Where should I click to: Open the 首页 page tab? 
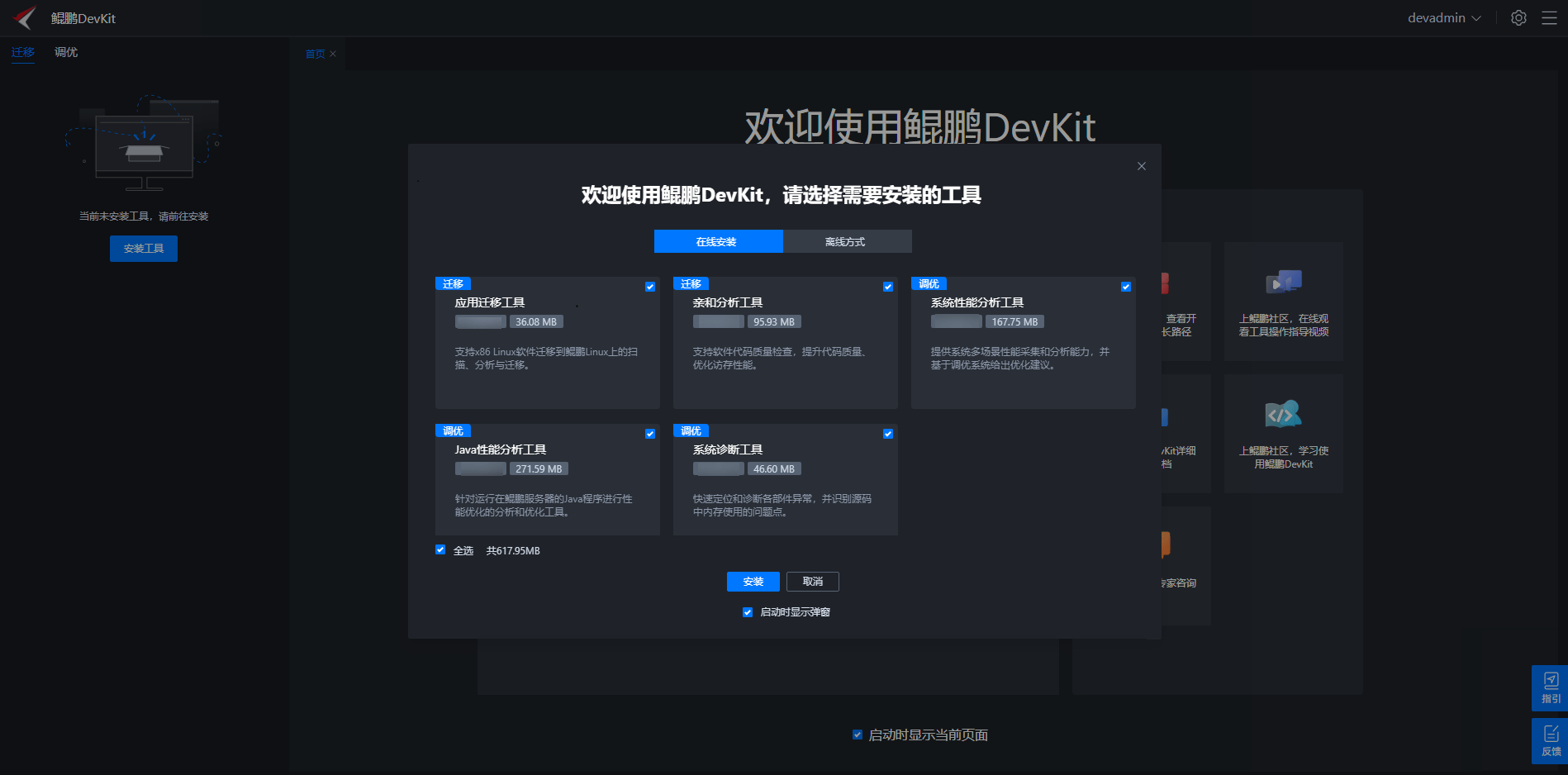(x=315, y=54)
